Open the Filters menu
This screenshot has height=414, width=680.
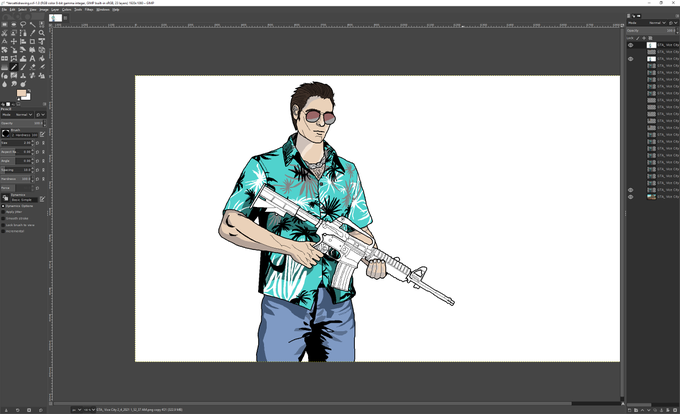point(89,9)
